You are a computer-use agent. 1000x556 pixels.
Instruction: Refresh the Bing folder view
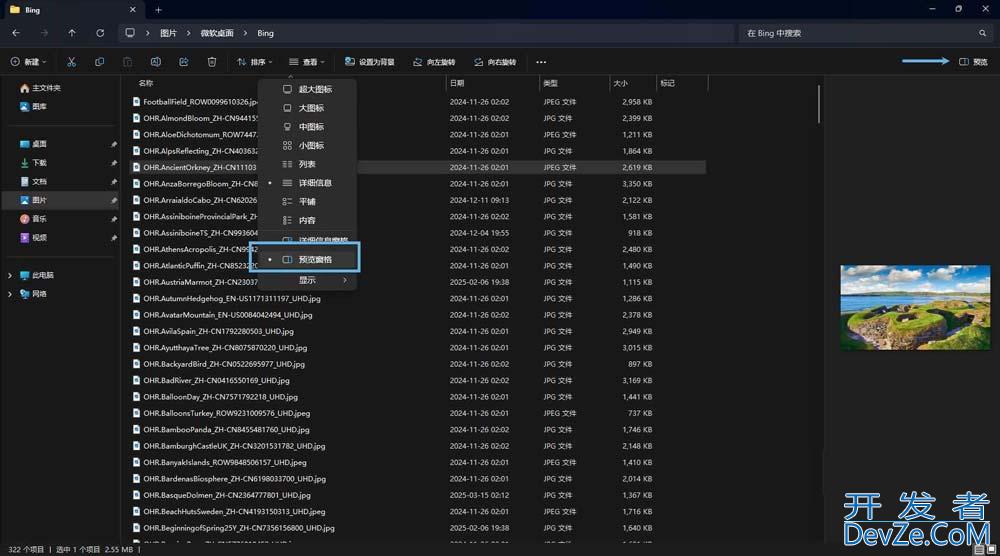point(100,33)
